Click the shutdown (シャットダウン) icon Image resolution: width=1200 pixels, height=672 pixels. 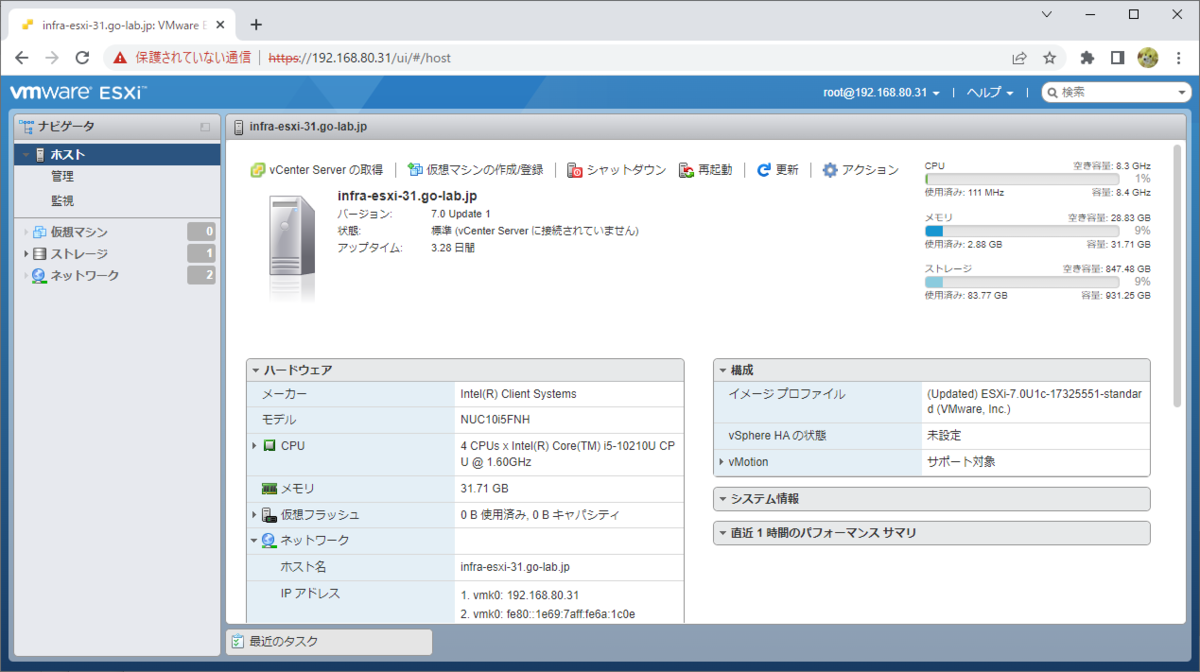(x=575, y=170)
